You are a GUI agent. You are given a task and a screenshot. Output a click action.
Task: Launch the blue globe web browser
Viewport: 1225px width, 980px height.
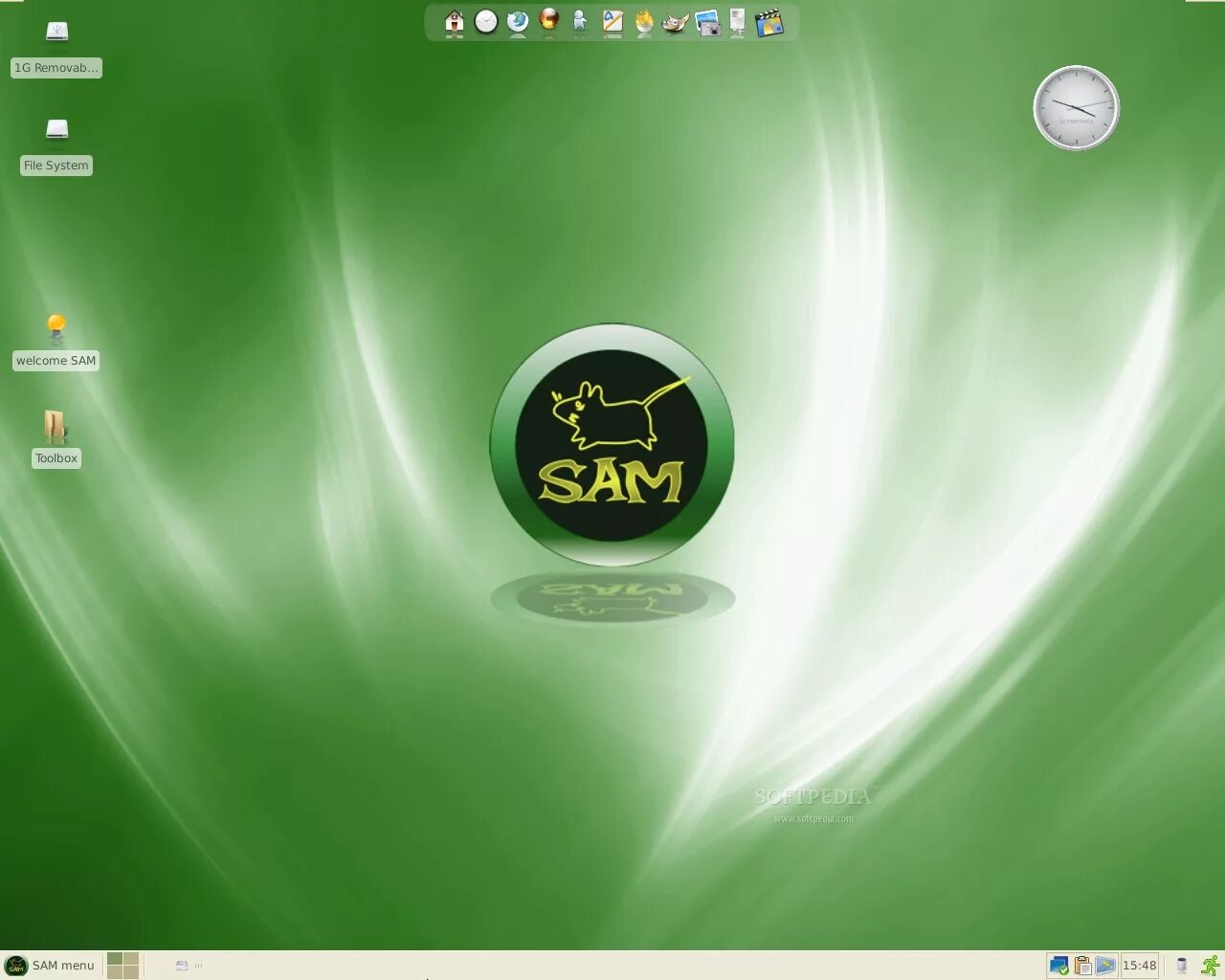(x=518, y=21)
